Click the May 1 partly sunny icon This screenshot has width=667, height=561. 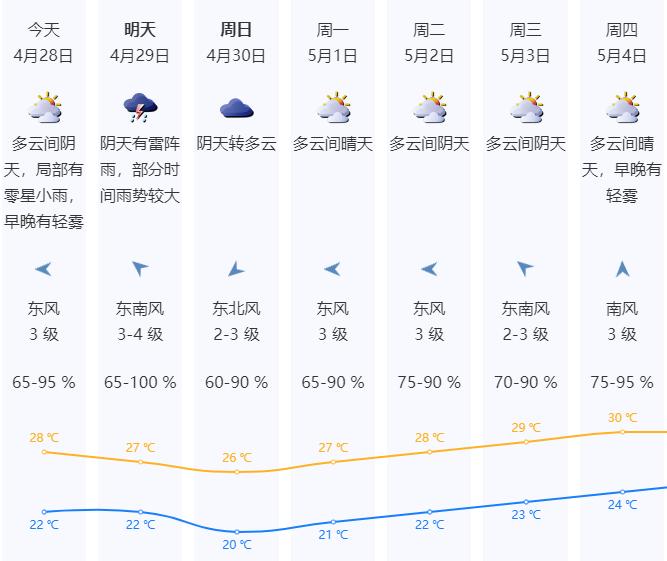tap(333, 107)
